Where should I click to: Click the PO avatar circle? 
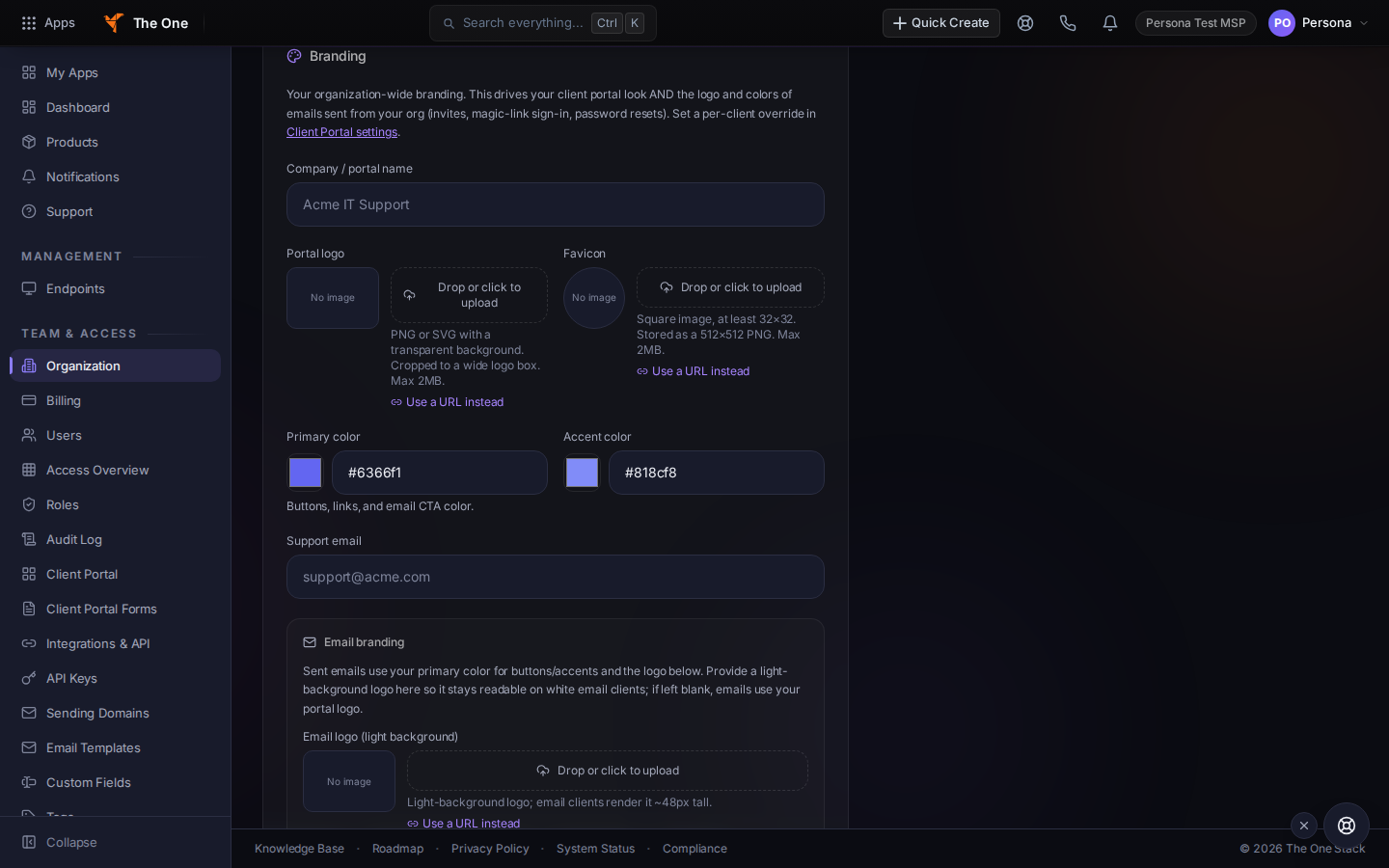point(1282,23)
